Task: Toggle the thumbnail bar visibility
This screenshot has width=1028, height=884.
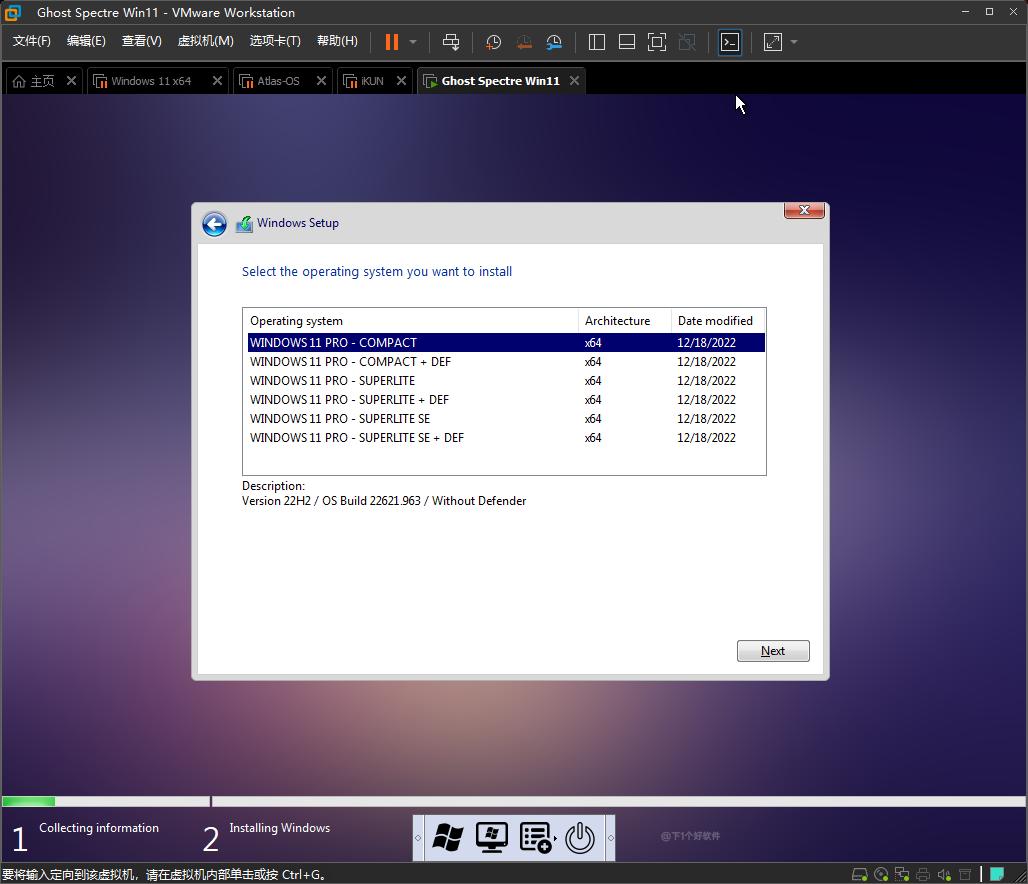Action: [x=626, y=42]
